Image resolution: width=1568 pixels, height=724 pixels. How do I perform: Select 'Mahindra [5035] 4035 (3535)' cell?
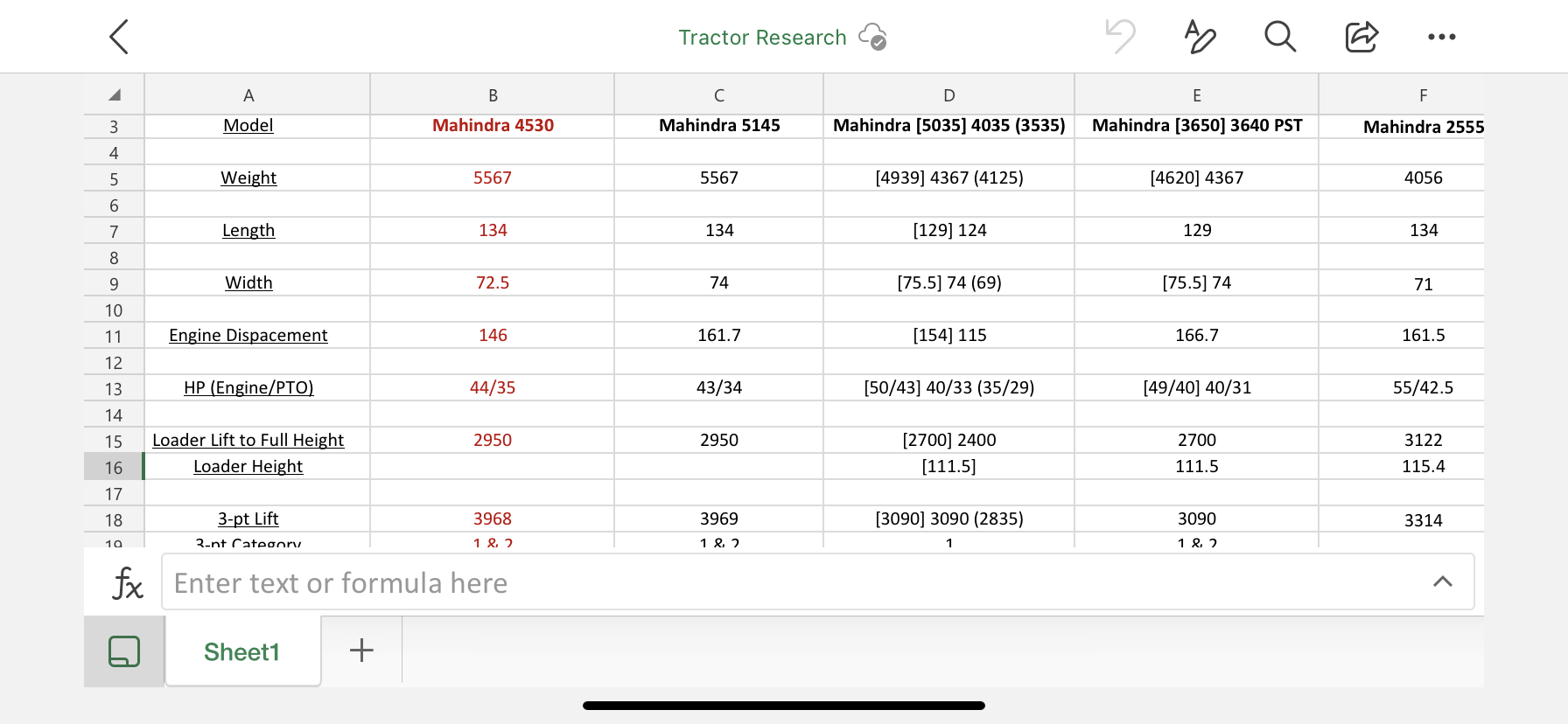(949, 126)
